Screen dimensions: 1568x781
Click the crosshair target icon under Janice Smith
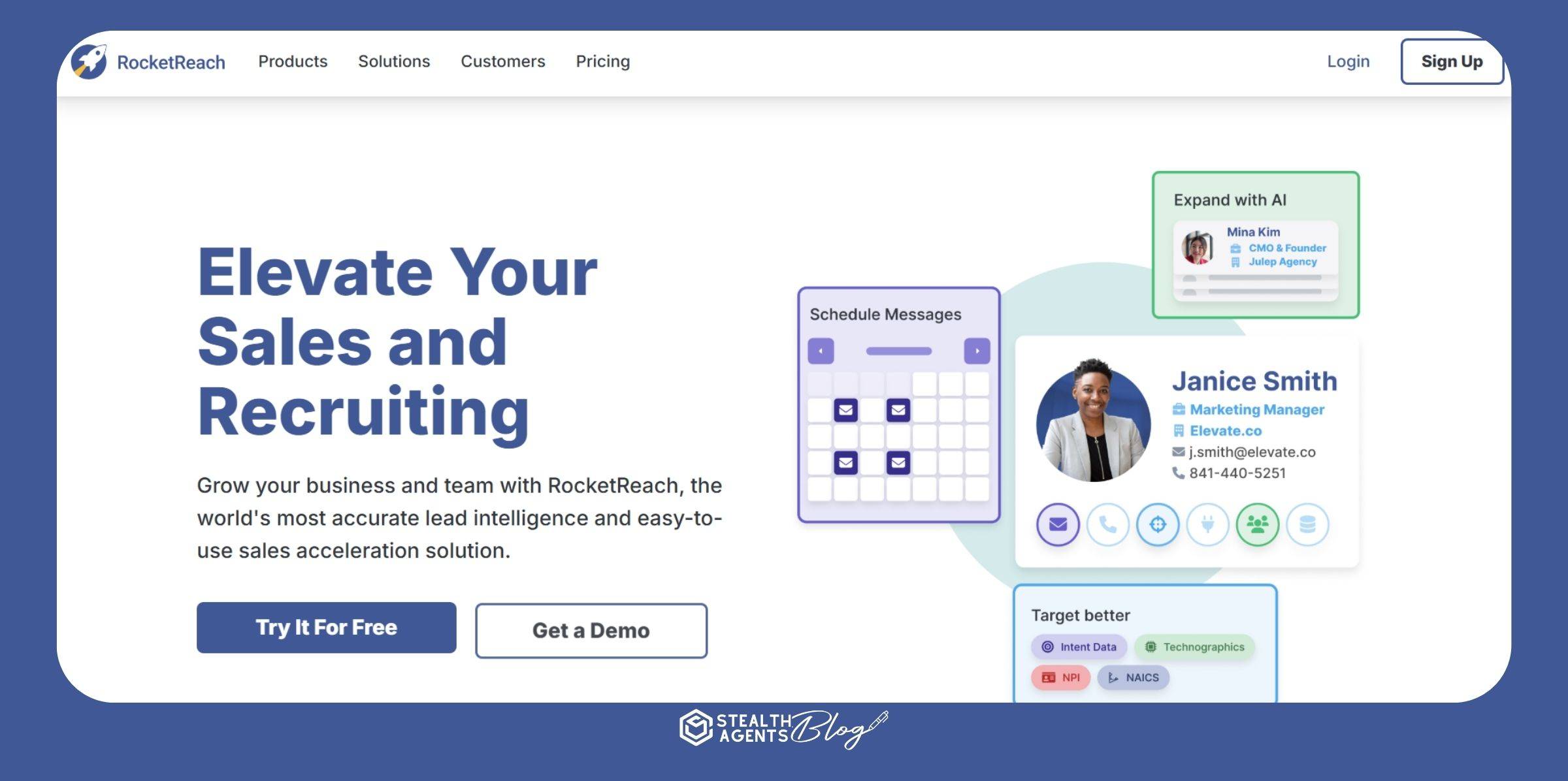pyautogui.click(x=1158, y=524)
